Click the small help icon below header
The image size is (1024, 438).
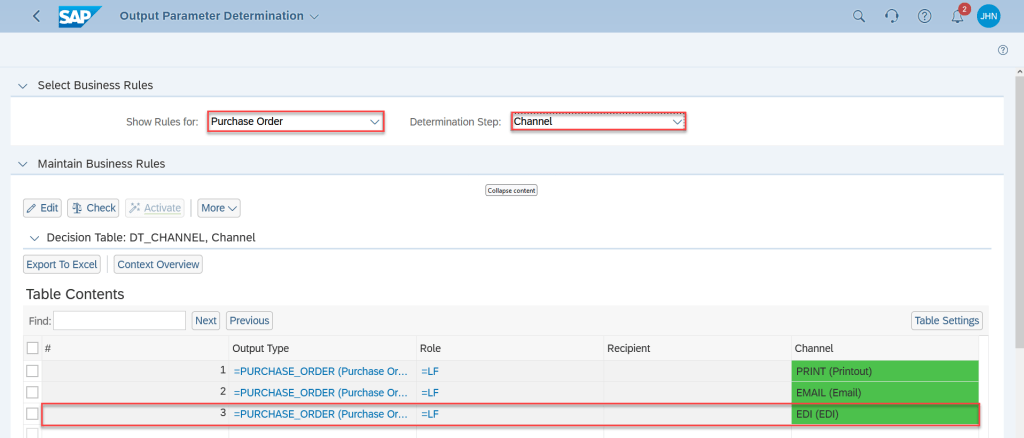click(x=1002, y=50)
